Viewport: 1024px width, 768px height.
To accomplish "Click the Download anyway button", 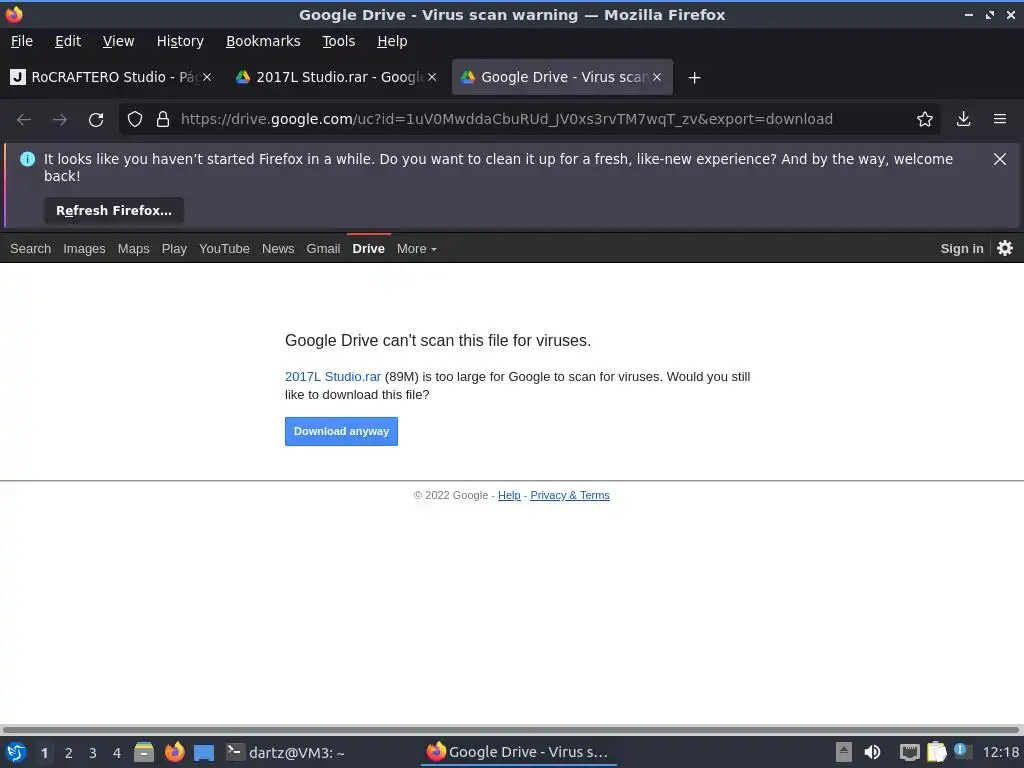I will (x=341, y=431).
